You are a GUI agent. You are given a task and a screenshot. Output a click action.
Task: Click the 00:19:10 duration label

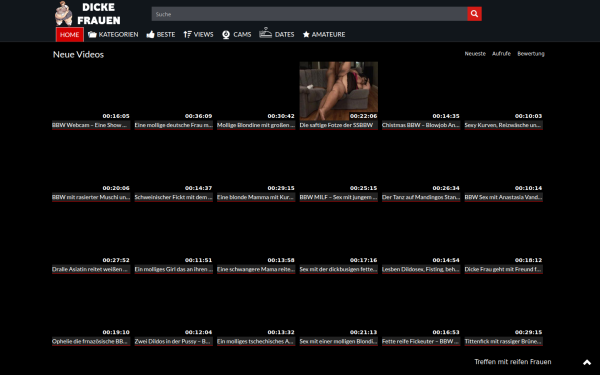tap(116, 332)
